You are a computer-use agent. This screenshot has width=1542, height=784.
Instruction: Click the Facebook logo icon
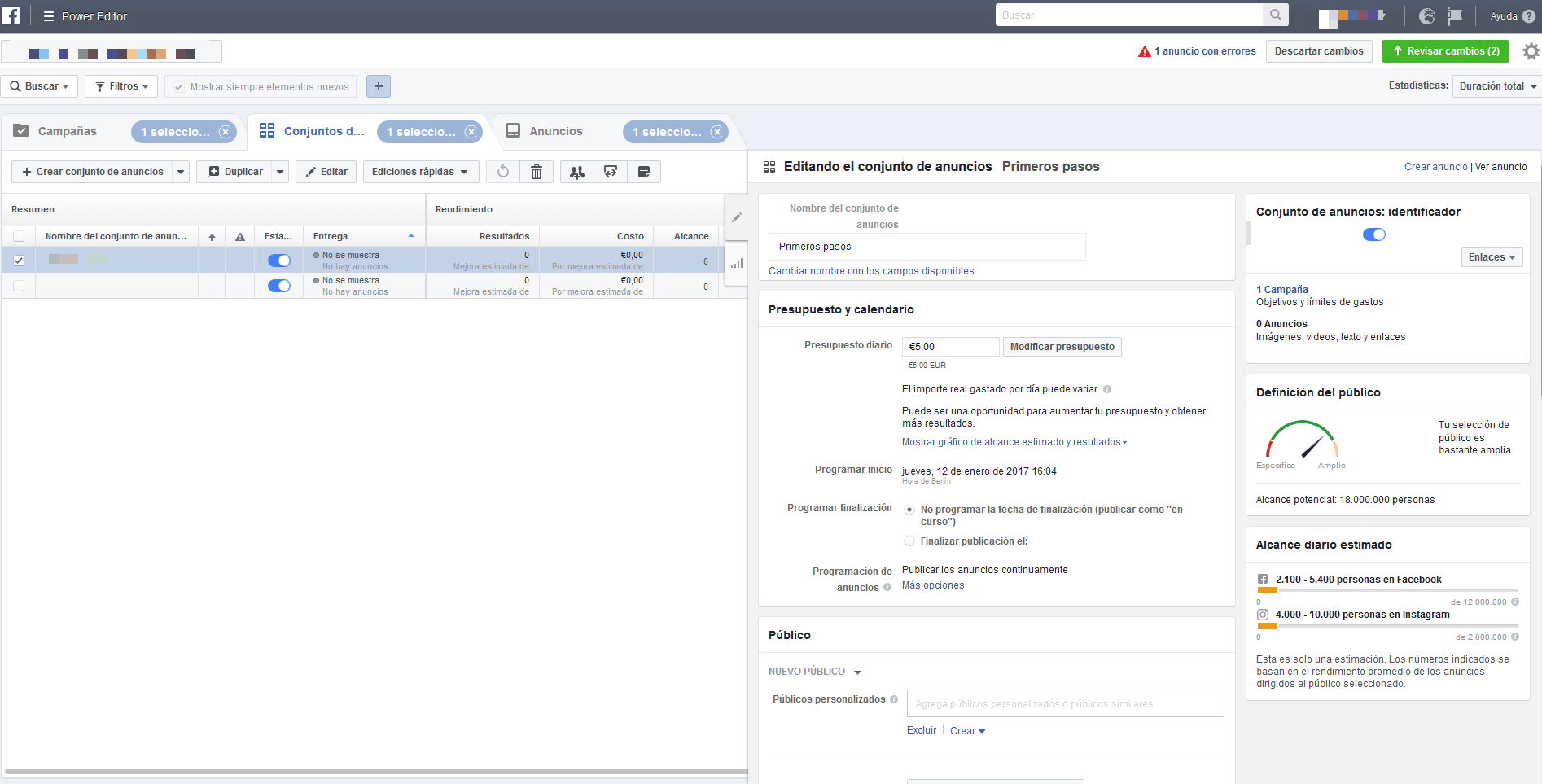pos(11,15)
